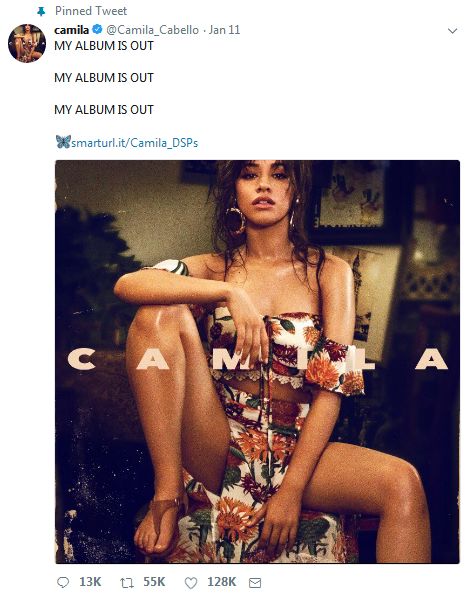Like the tweet with the heart icon
The width and height of the screenshot is (467, 593).
(191, 583)
